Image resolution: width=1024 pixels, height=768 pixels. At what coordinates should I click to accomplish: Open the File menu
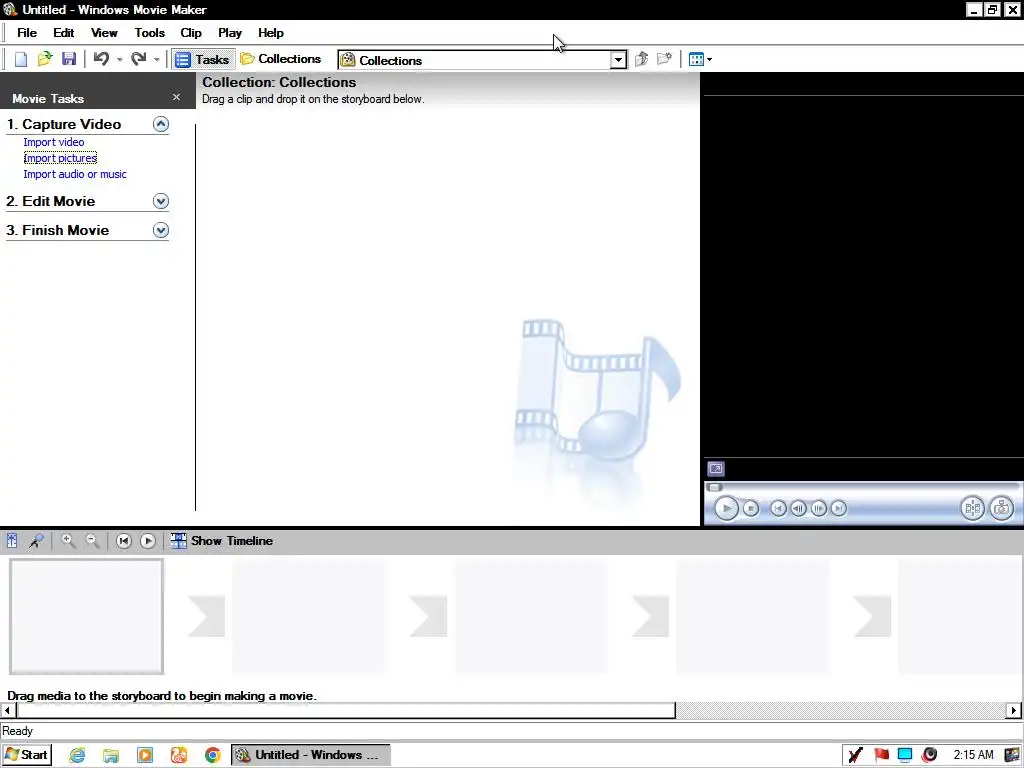pyautogui.click(x=27, y=33)
